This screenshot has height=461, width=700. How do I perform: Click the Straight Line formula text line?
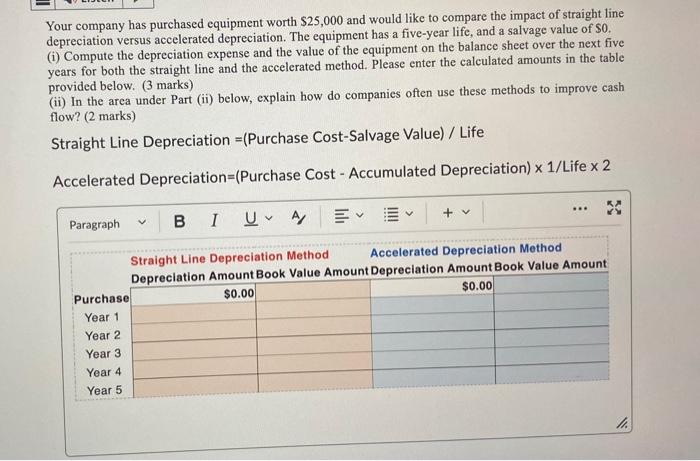click(x=267, y=138)
